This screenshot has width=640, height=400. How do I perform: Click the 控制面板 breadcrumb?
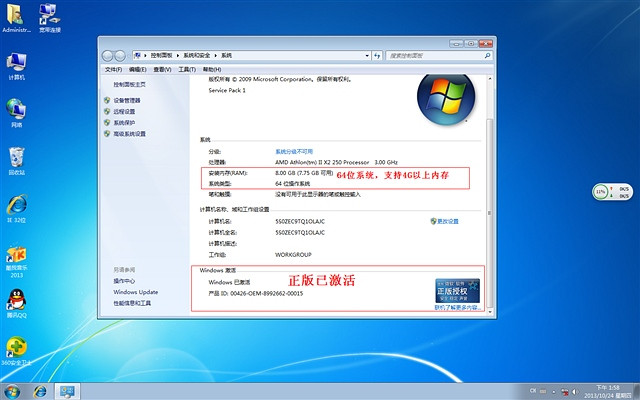click(x=161, y=56)
